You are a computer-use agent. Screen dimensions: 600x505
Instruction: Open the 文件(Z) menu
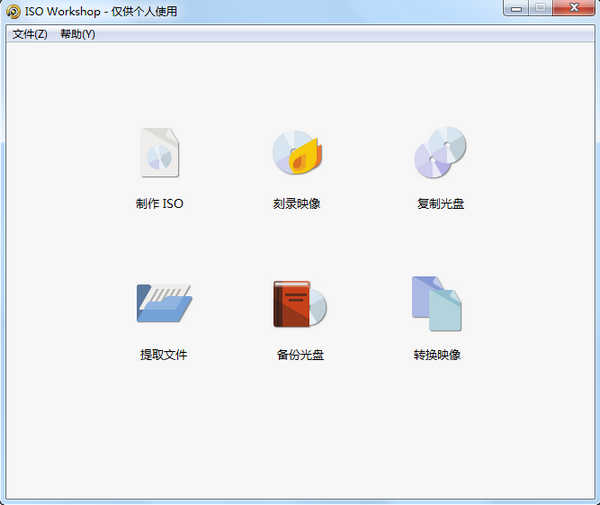(30, 34)
